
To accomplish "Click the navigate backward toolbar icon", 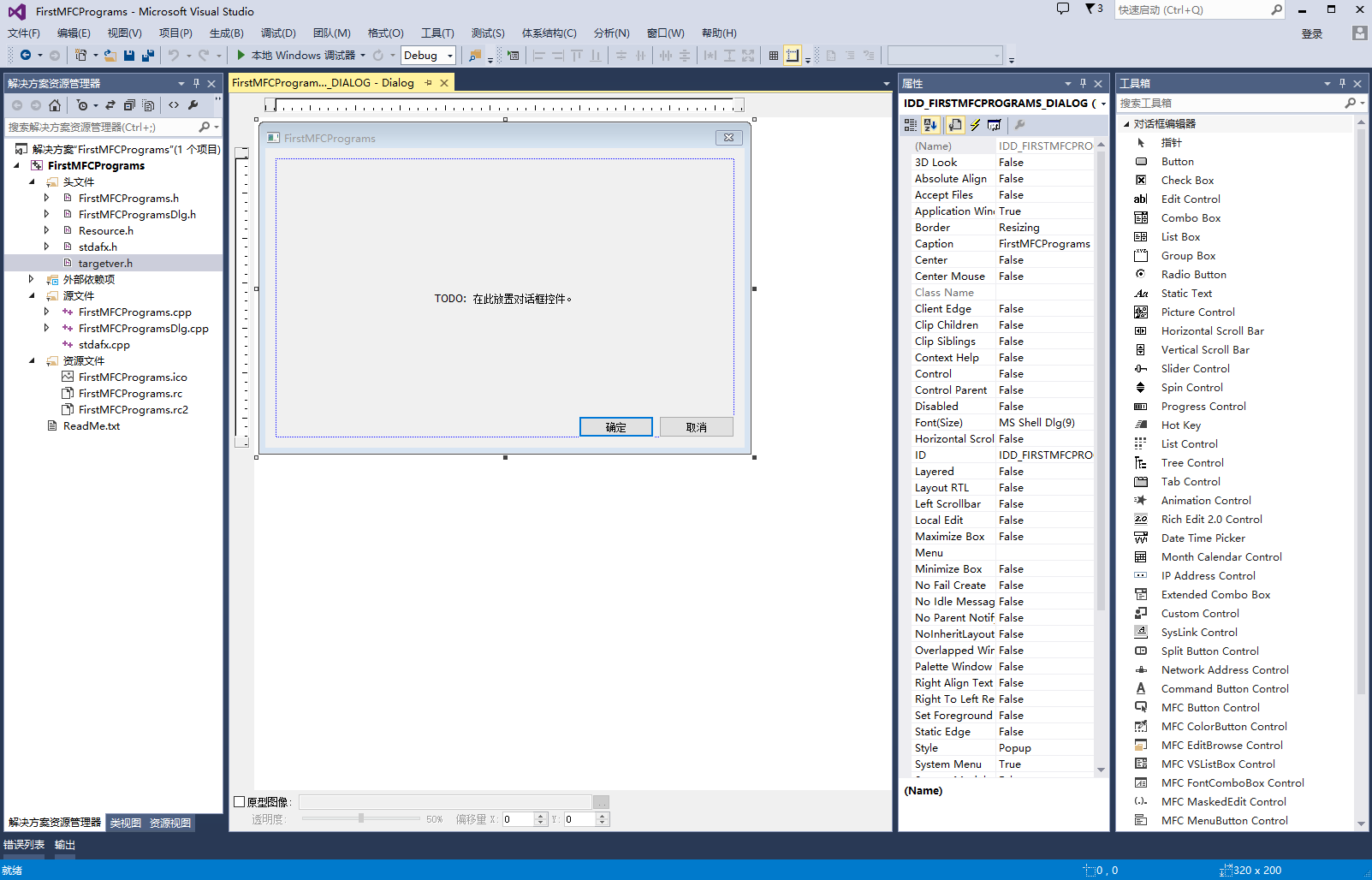I will 26,56.
